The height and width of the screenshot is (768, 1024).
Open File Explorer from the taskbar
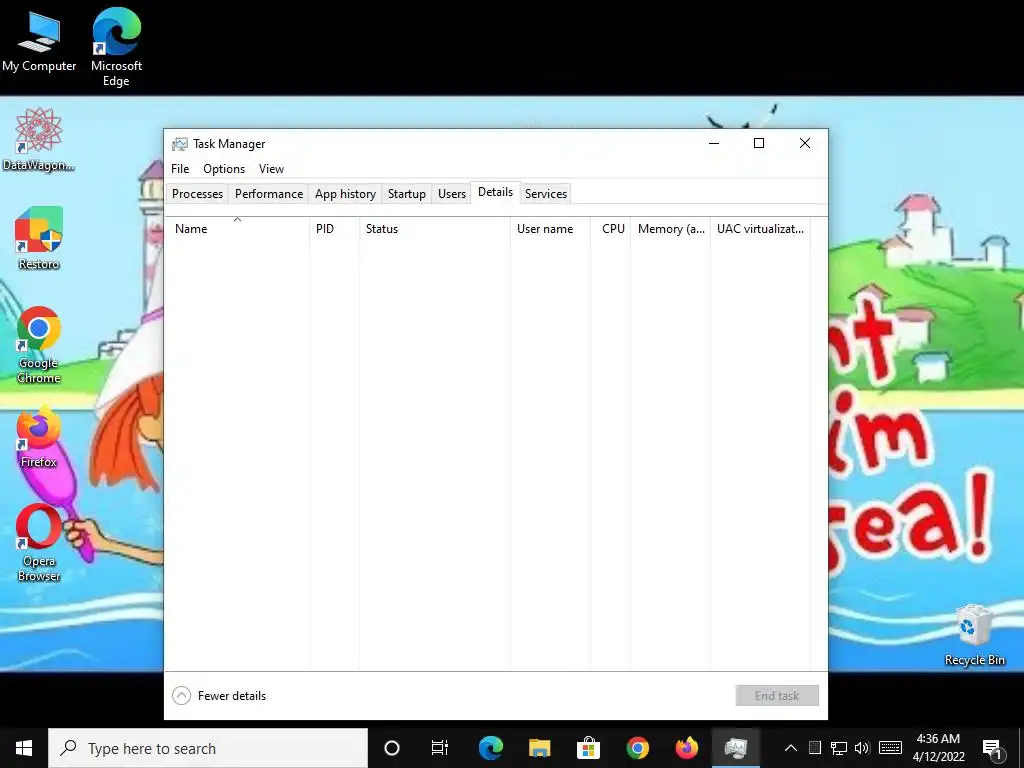click(x=539, y=748)
